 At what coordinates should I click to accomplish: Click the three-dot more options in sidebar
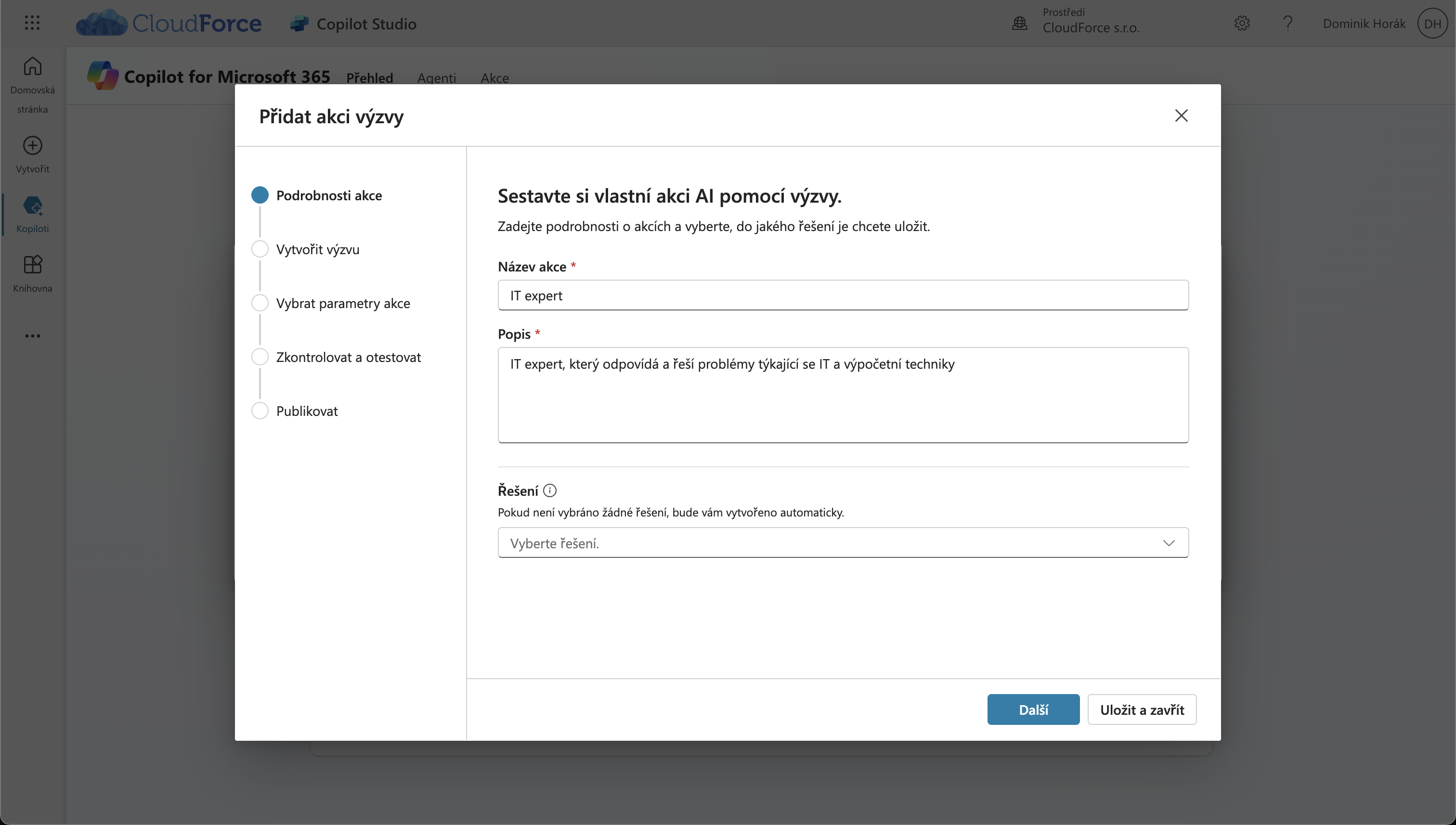[32, 336]
